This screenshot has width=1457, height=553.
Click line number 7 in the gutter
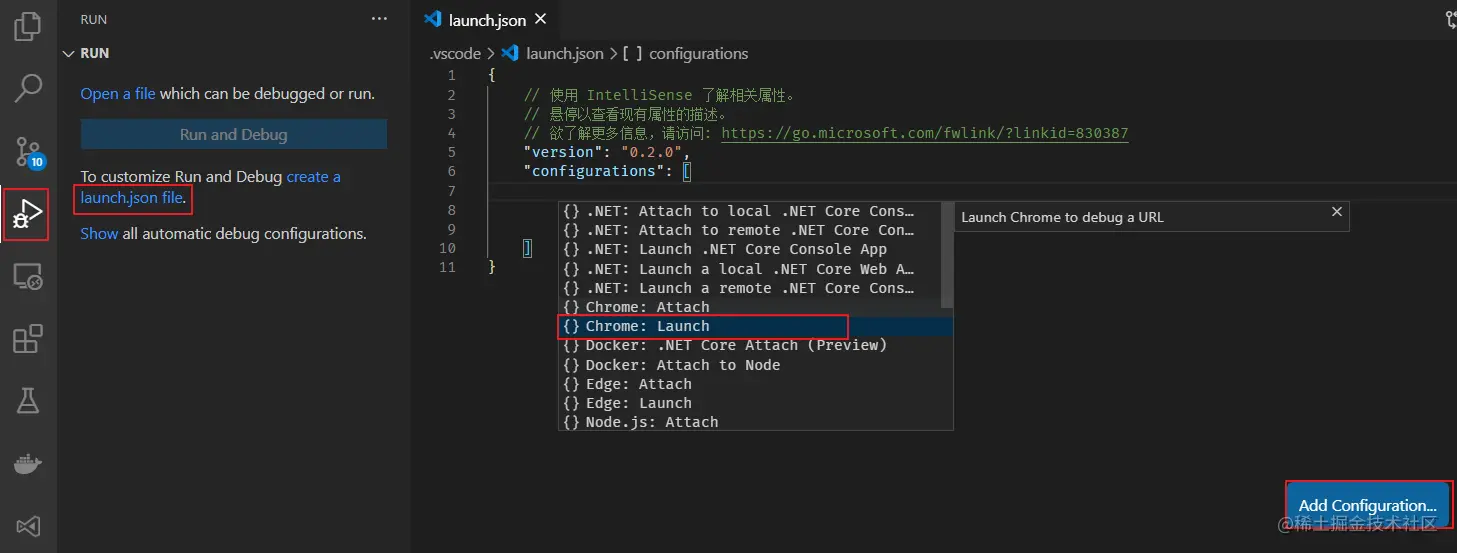pos(452,191)
